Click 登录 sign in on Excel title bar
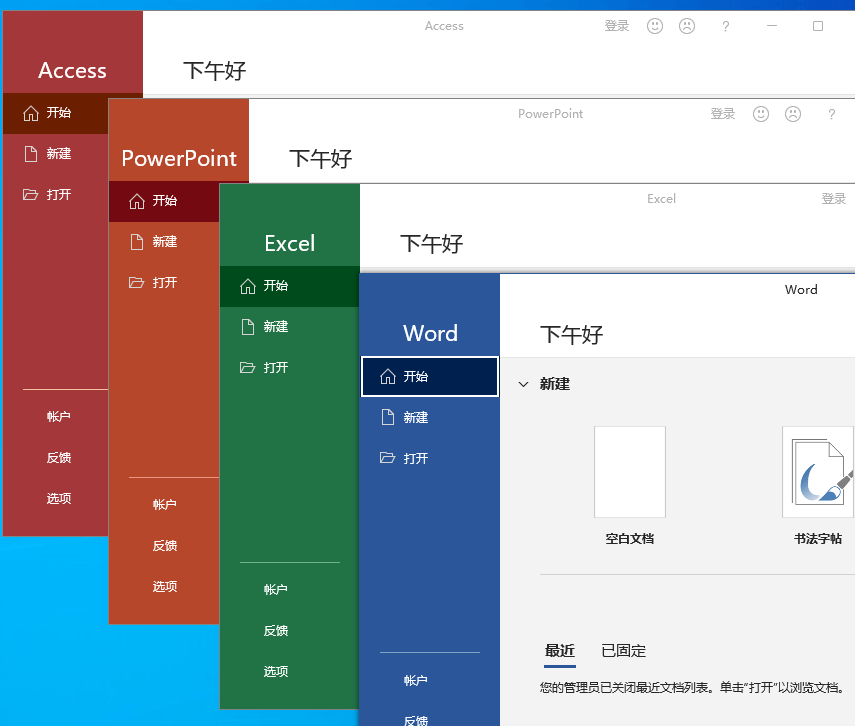 point(834,198)
